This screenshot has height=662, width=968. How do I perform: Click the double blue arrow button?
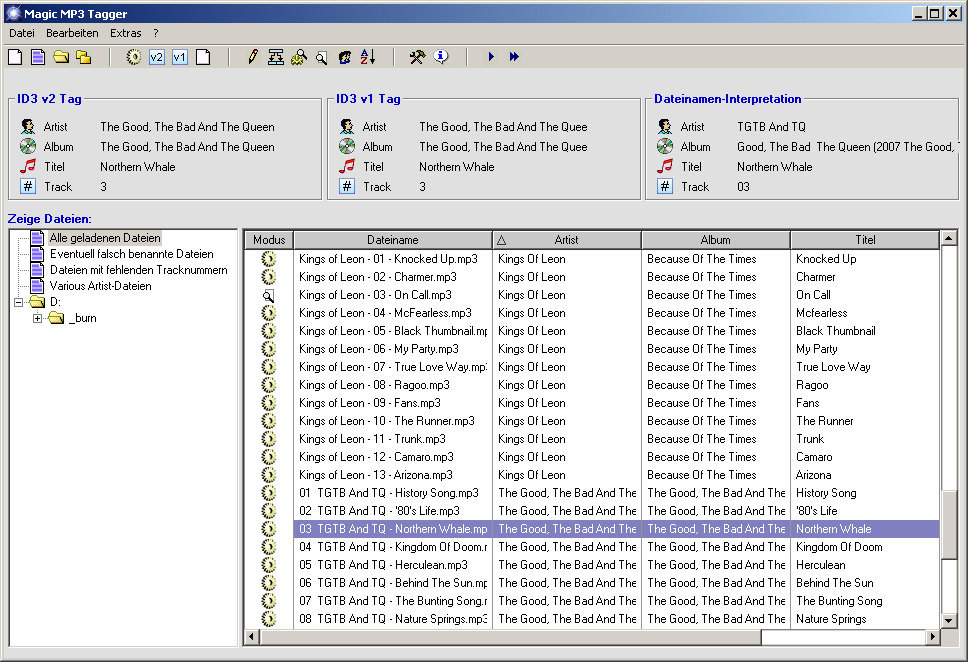pos(514,57)
